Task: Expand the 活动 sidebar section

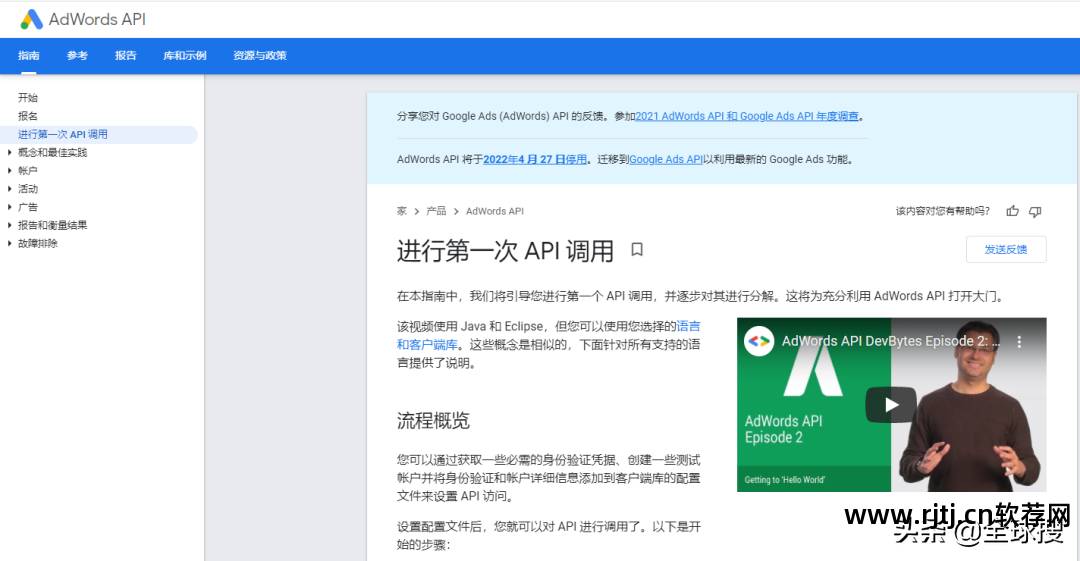Action: click(x=10, y=189)
